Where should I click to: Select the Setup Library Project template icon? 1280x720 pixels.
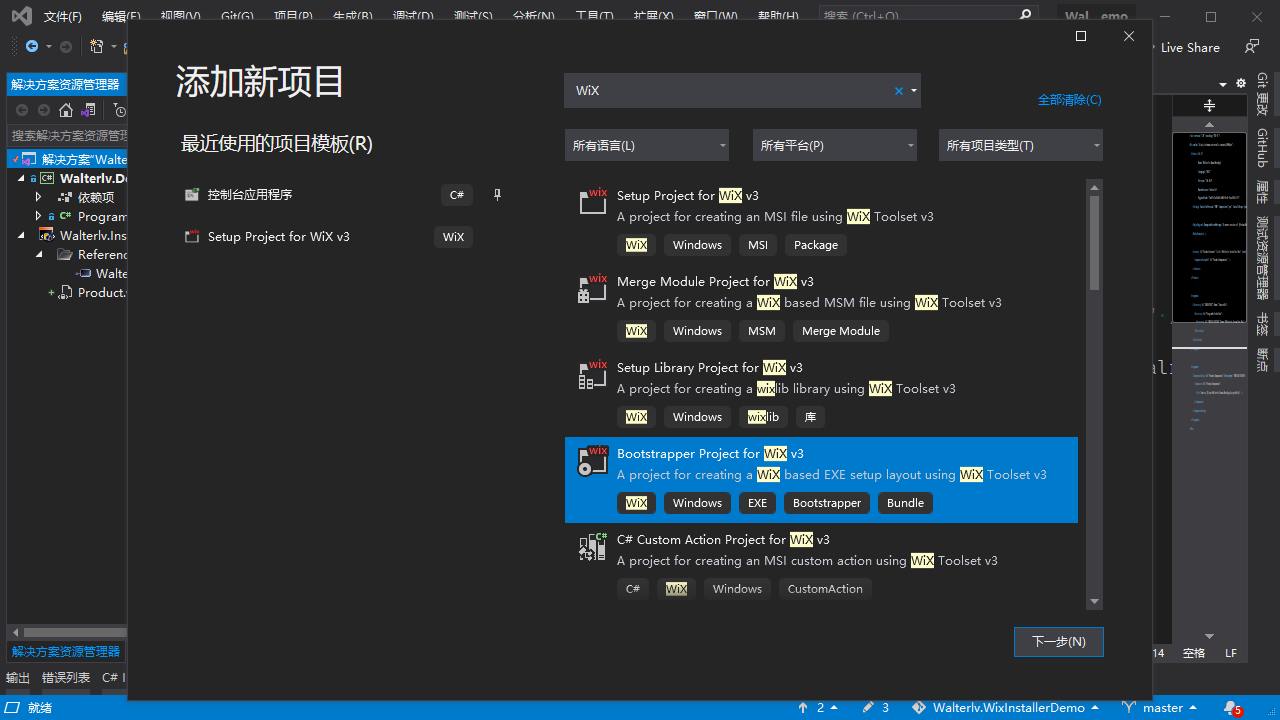[x=593, y=373]
